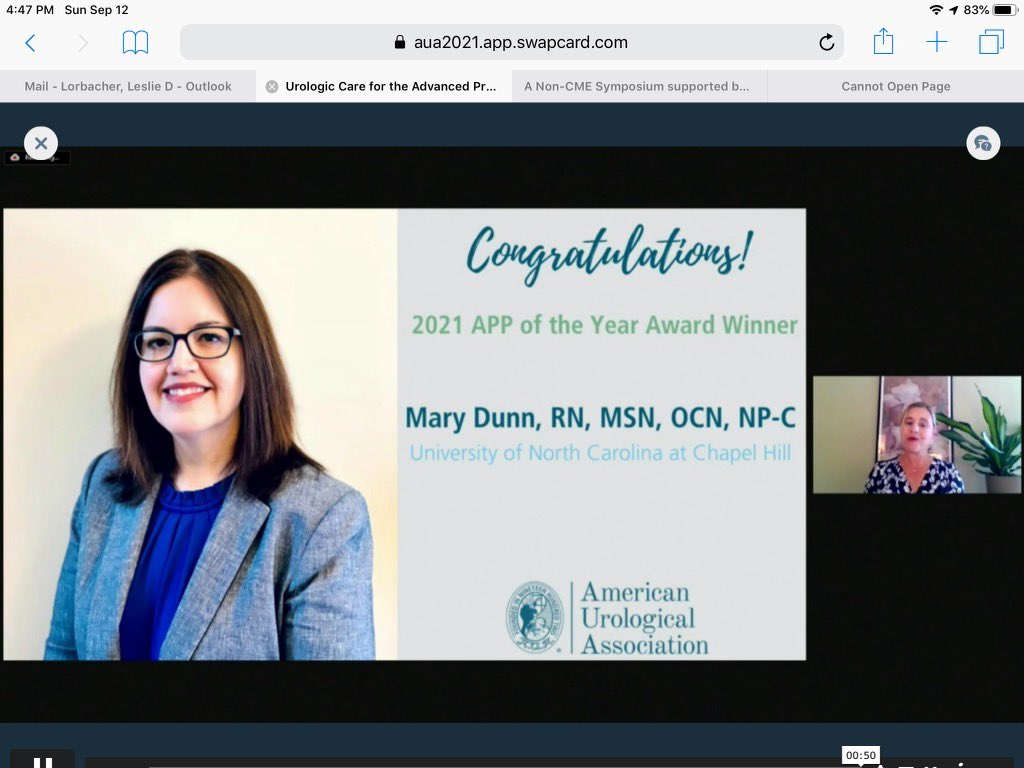Tap the speaker's webcam thumbnail
The image size is (1024, 768).
tap(916, 434)
